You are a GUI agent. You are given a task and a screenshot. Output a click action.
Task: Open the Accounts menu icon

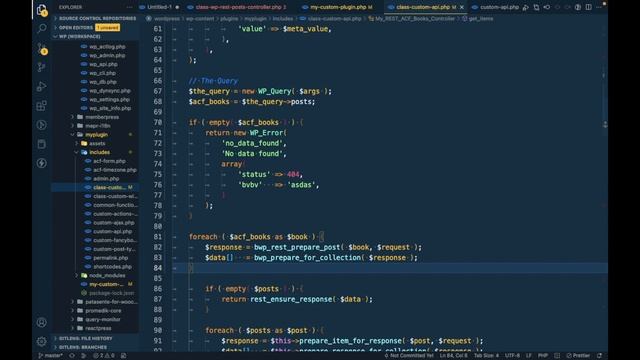(42, 322)
